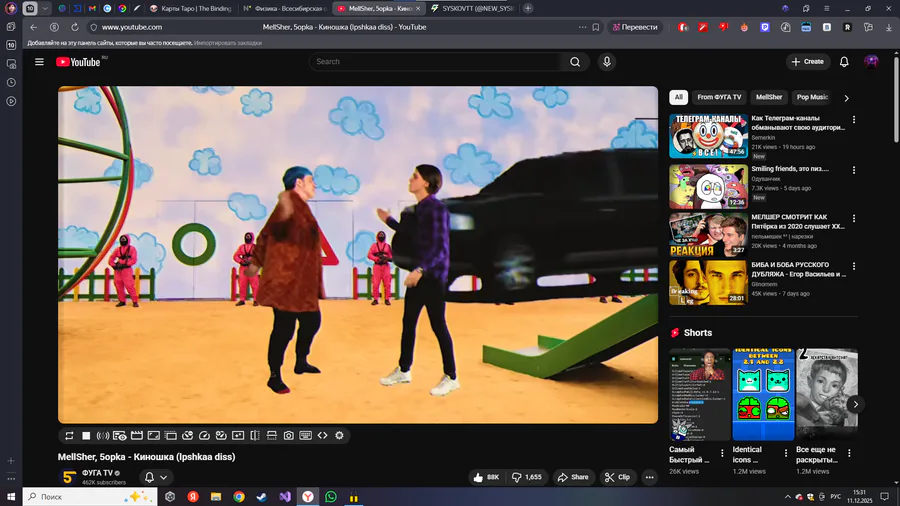Open МЕЛШЕР СМОТРИТ КАК video title
900x506 pixels.
pos(798,221)
